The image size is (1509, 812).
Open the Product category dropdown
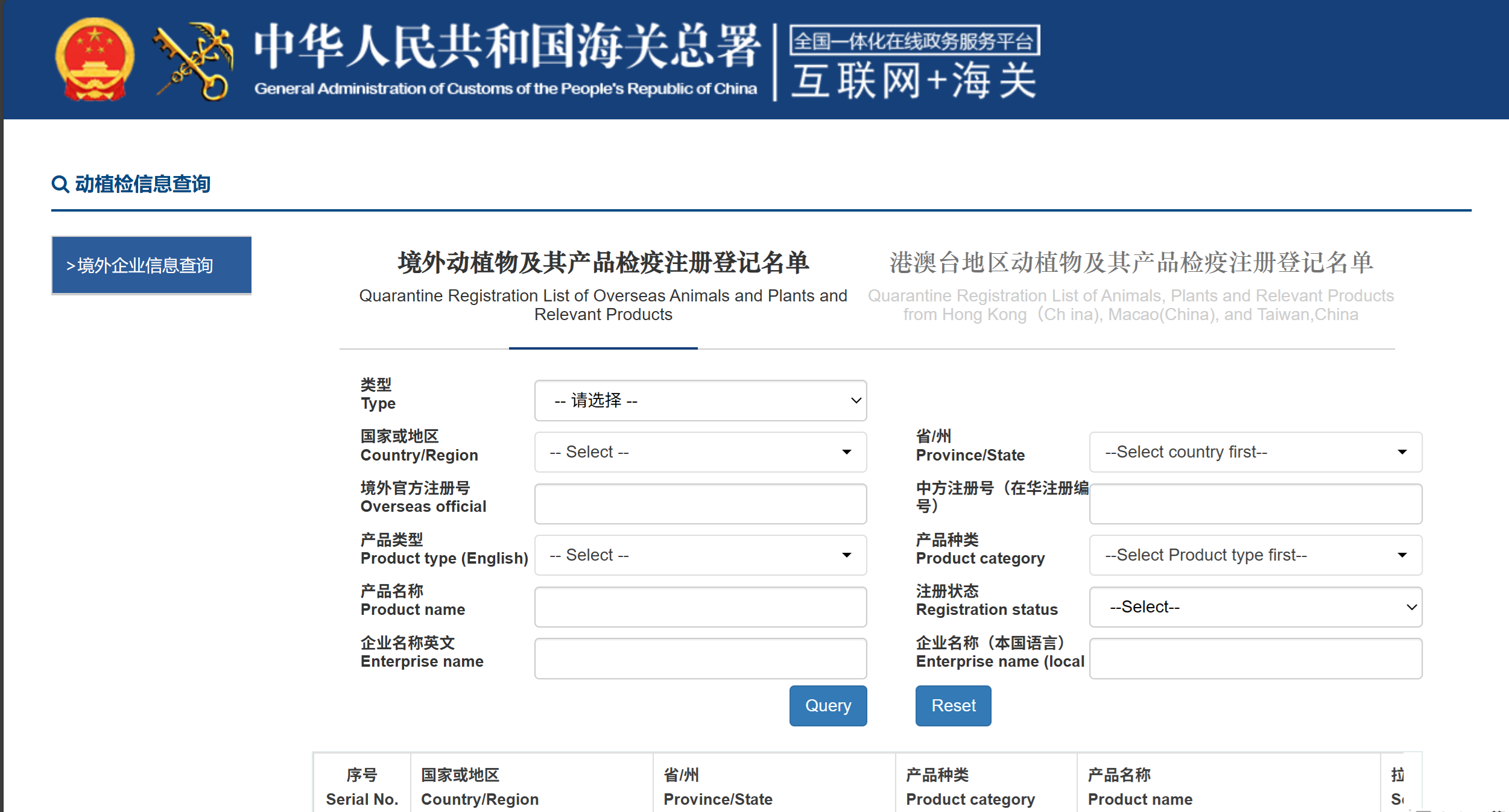pos(1255,555)
